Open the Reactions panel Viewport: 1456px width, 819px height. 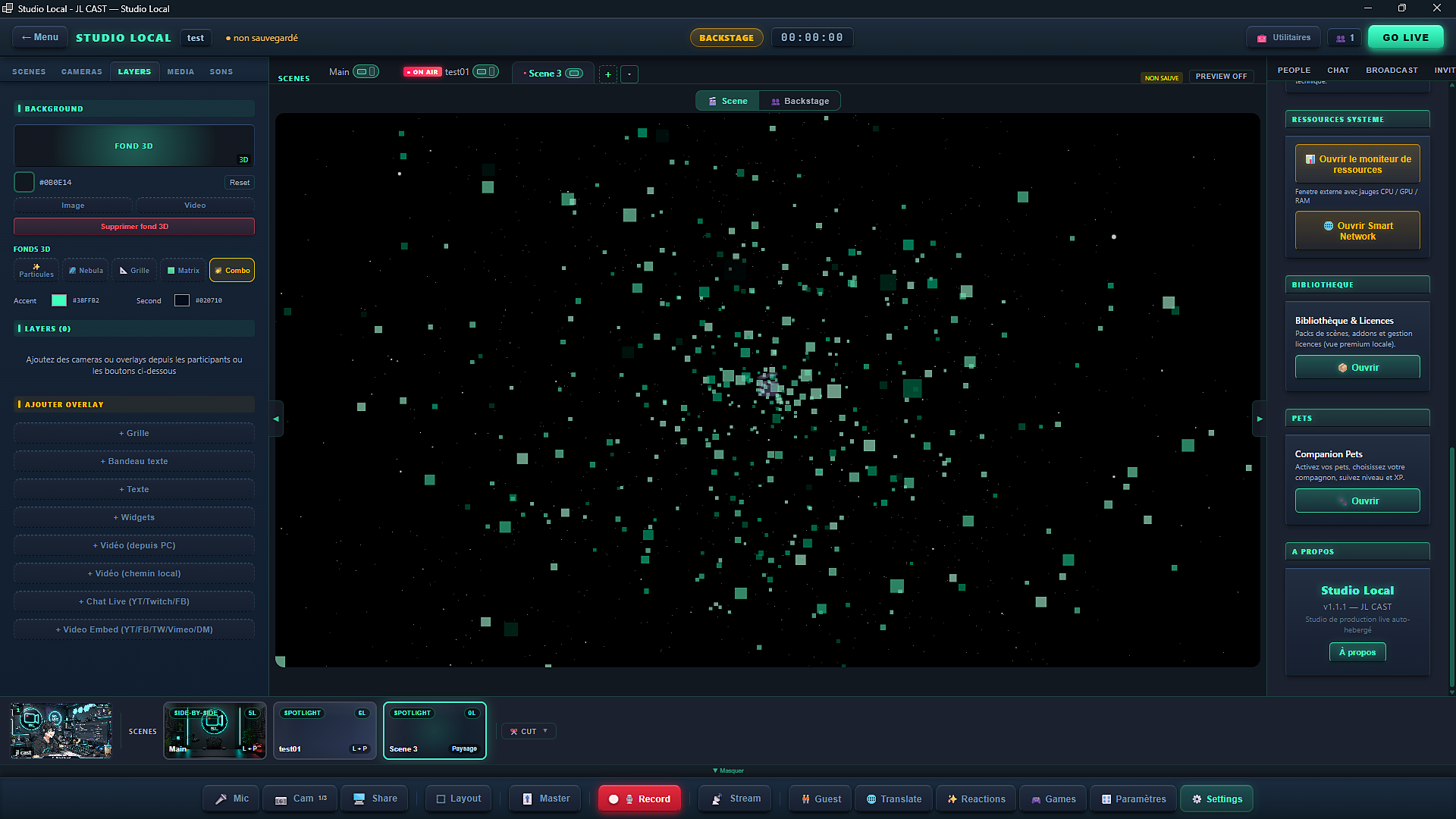[x=976, y=799]
